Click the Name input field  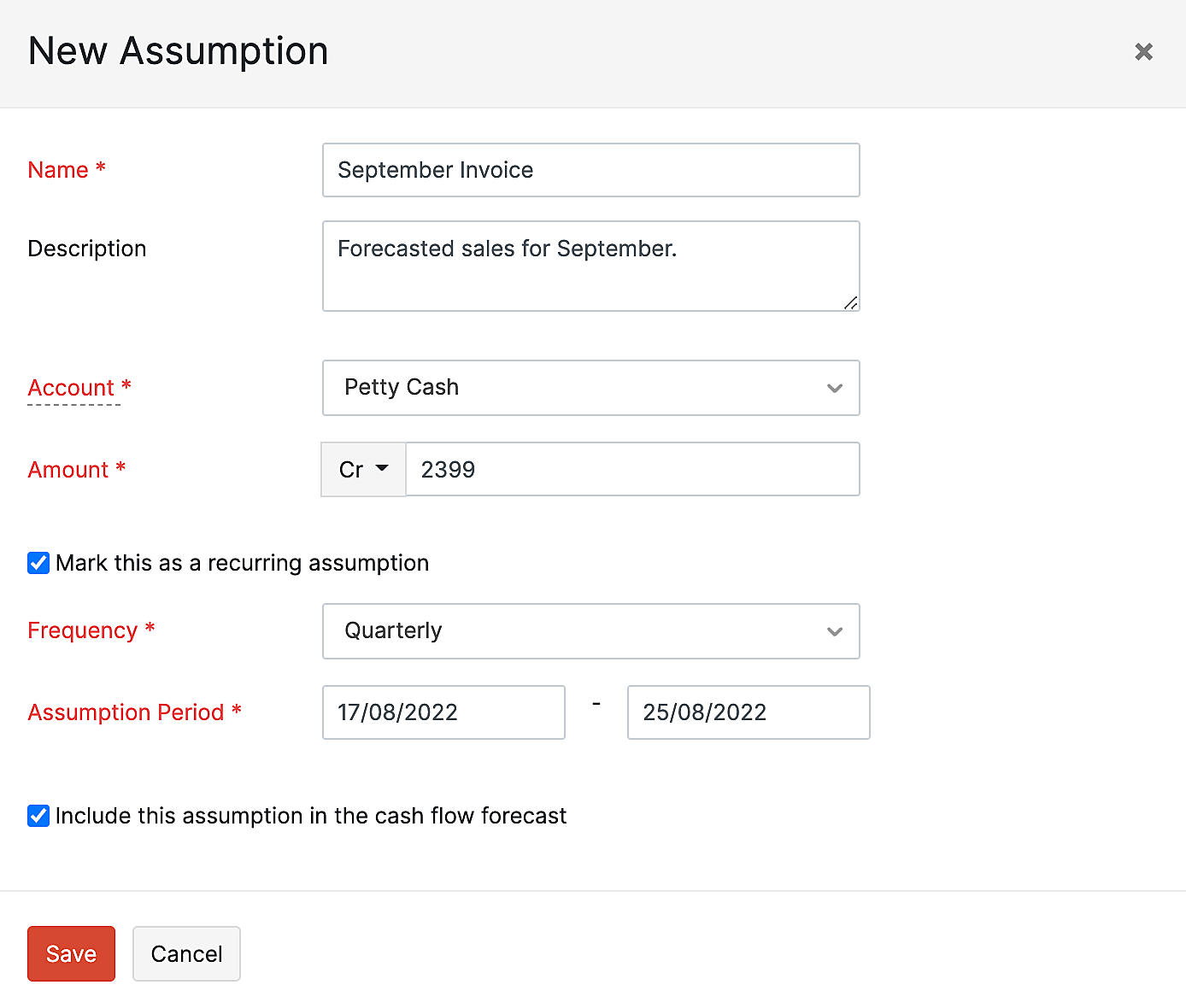tap(590, 170)
